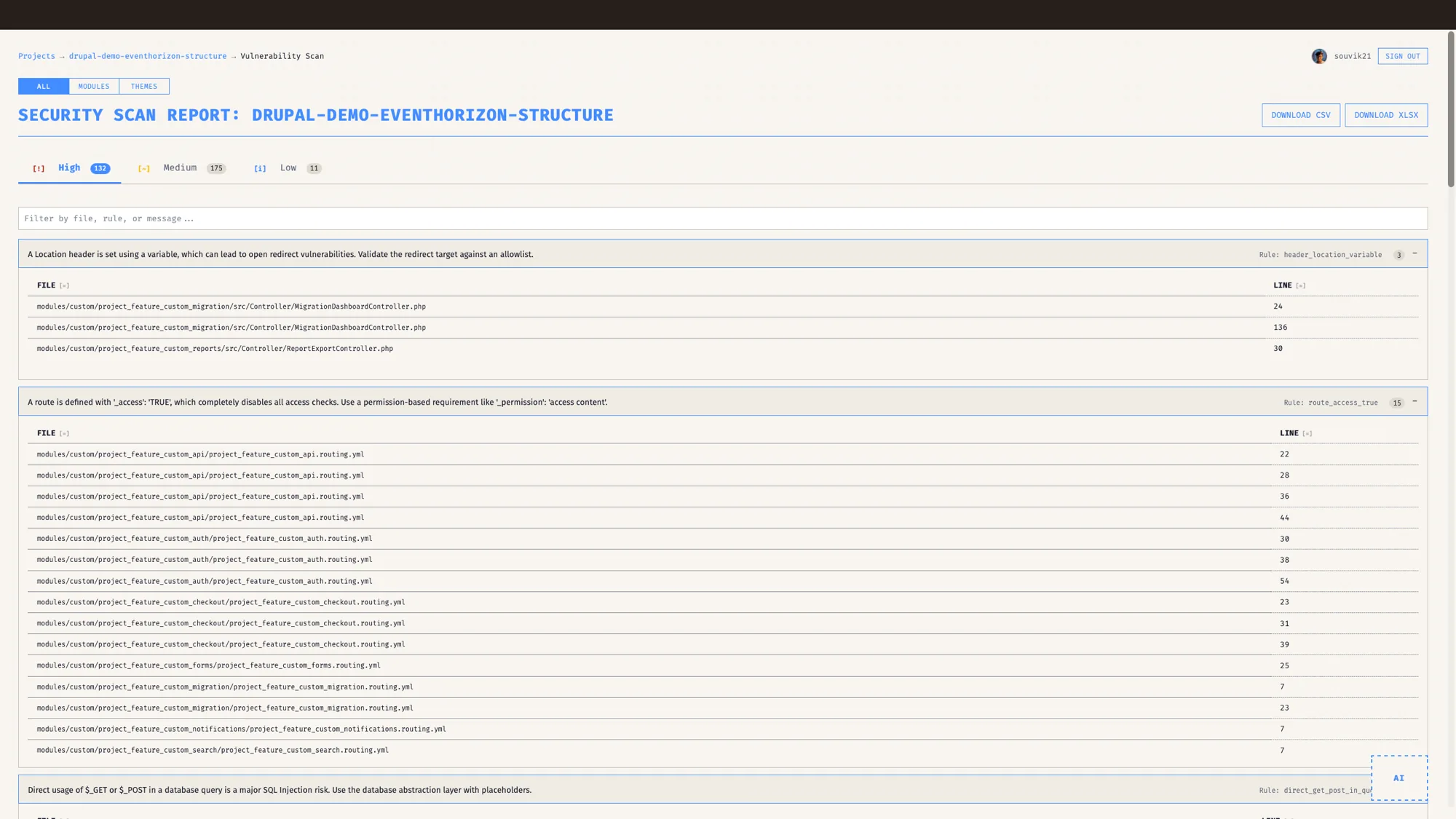Viewport: 1456px width, 819px height.
Task: Collapse the header_location_variable rule section
Action: click(x=1415, y=254)
